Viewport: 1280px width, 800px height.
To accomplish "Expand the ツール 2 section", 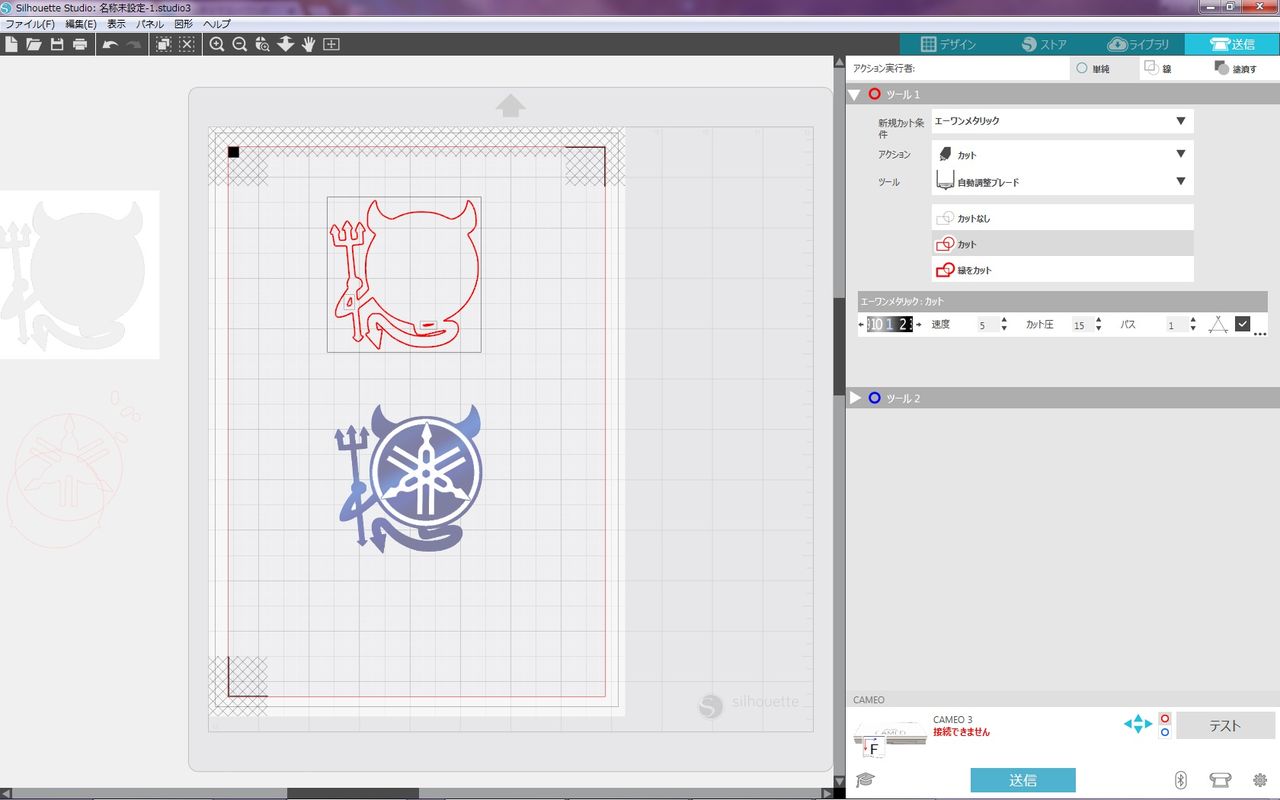I will point(855,398).
